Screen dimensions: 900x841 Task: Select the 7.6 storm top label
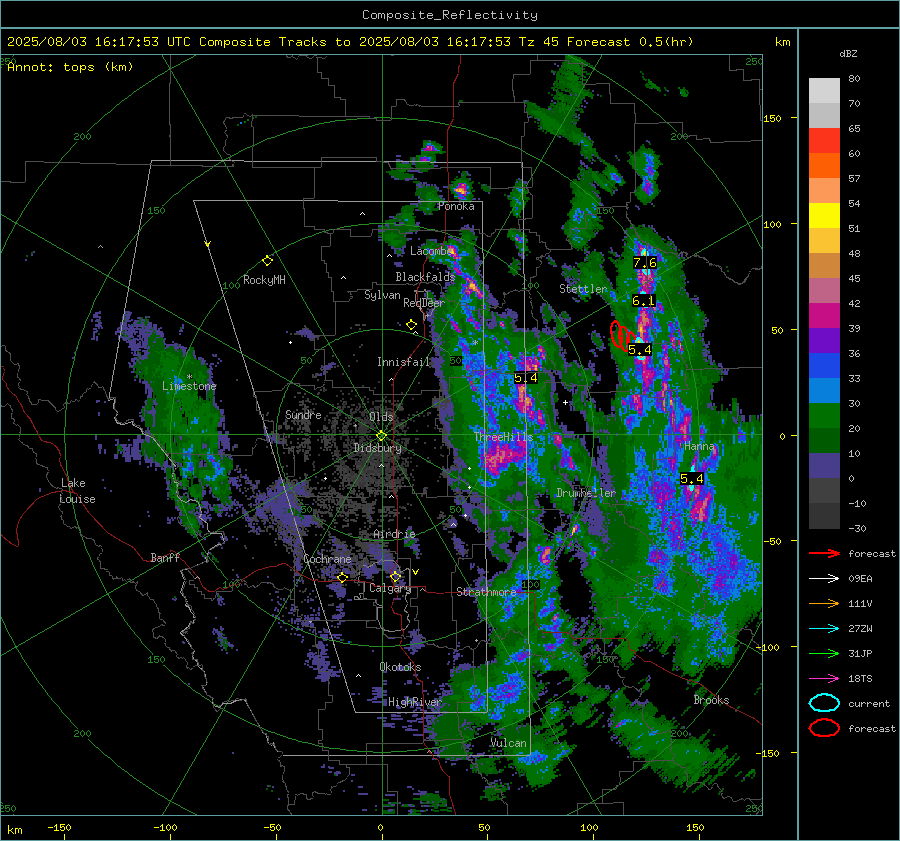point(645,263)
